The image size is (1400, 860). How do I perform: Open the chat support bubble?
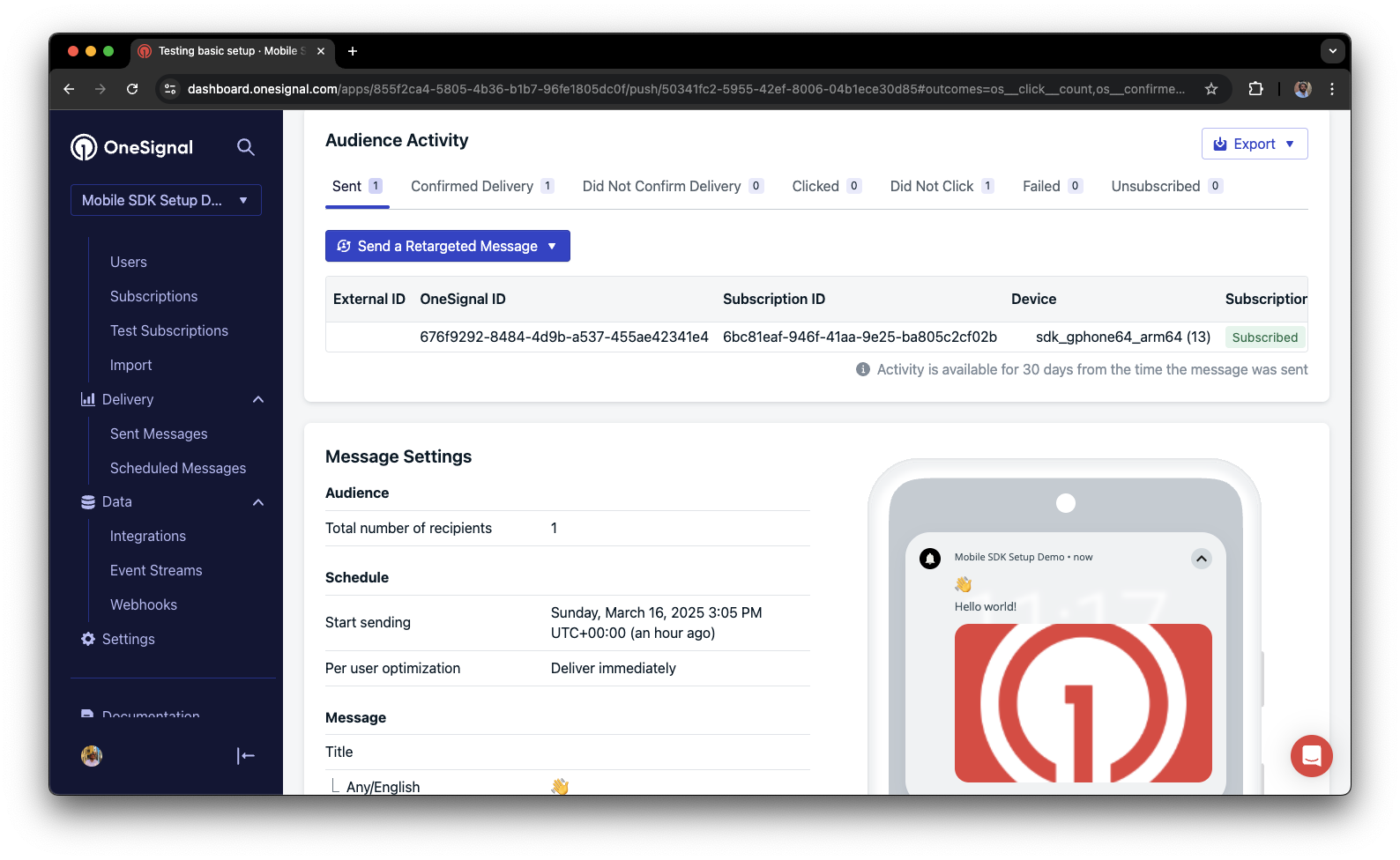1312,756
